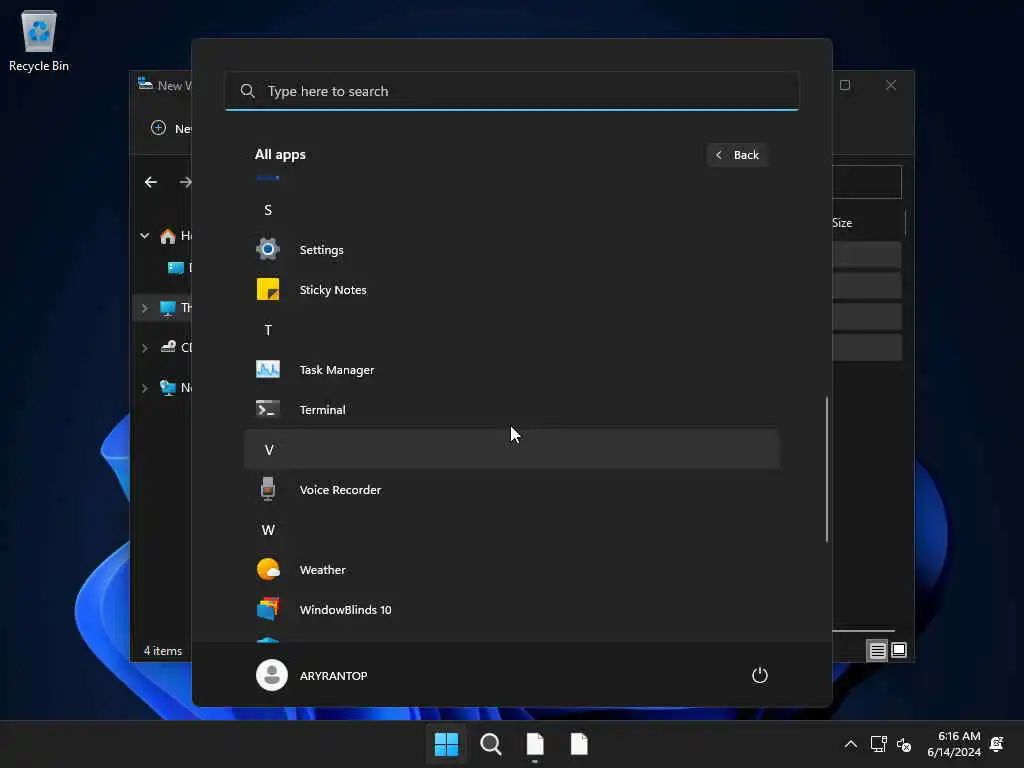Select Home in File Explorer sidebar
Screen dimensions: 1024x768
tap(176, 236)
